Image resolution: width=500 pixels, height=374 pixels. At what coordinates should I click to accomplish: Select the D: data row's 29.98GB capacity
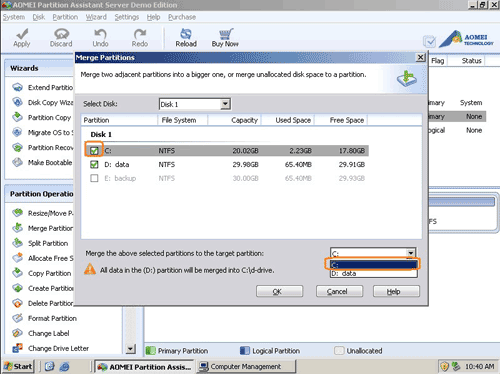click(245, 164)
